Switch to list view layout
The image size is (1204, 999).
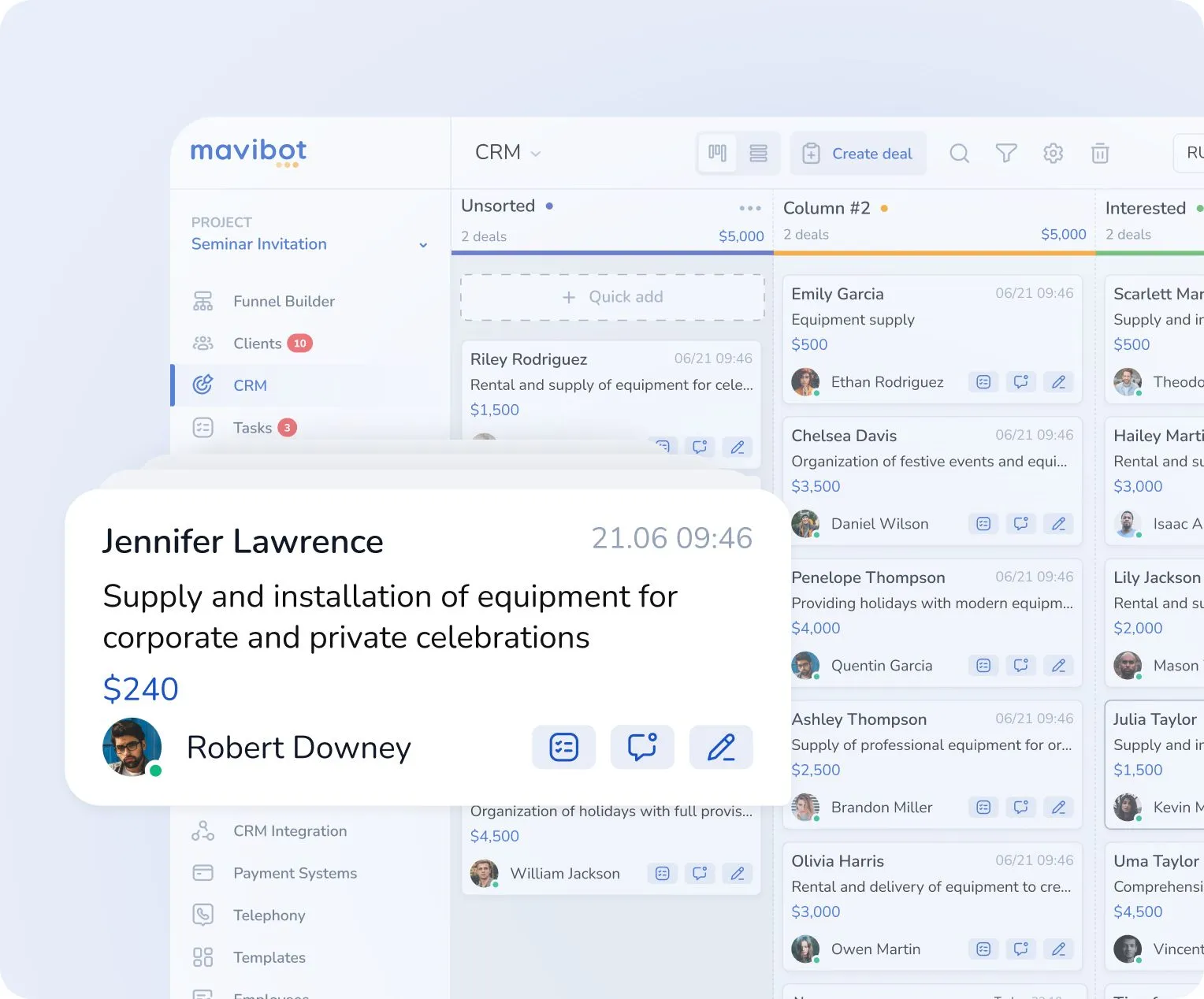click(758, 153)
